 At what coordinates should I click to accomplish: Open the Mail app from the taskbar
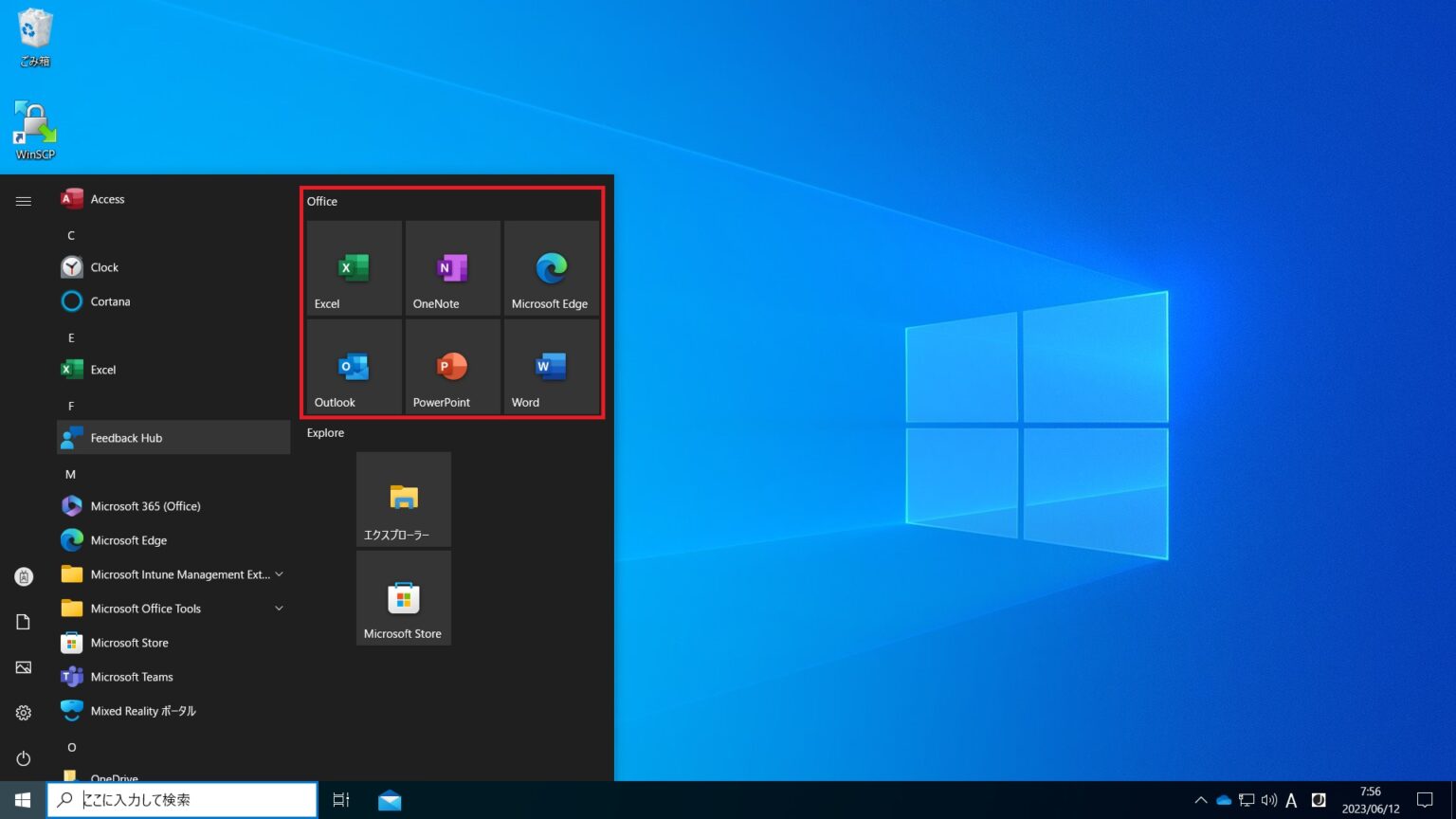389,800
